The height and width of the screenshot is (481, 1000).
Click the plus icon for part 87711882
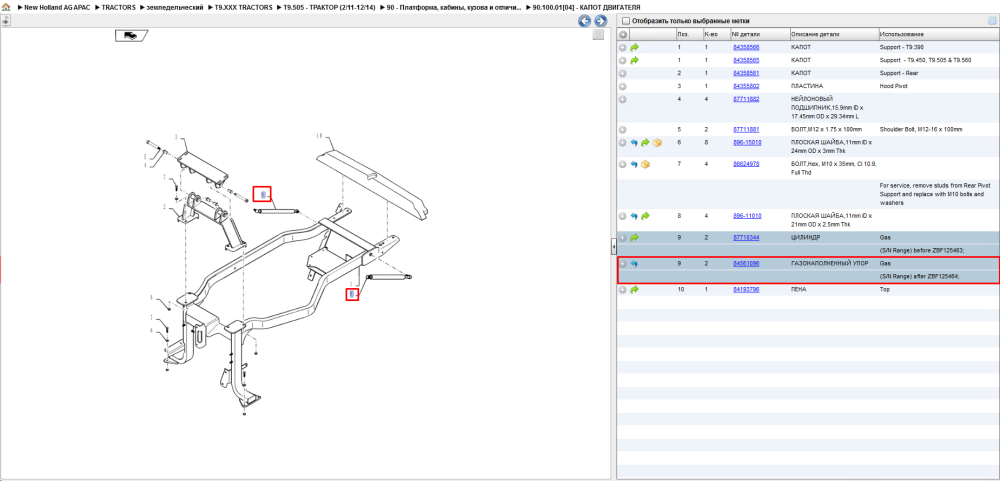623,99
